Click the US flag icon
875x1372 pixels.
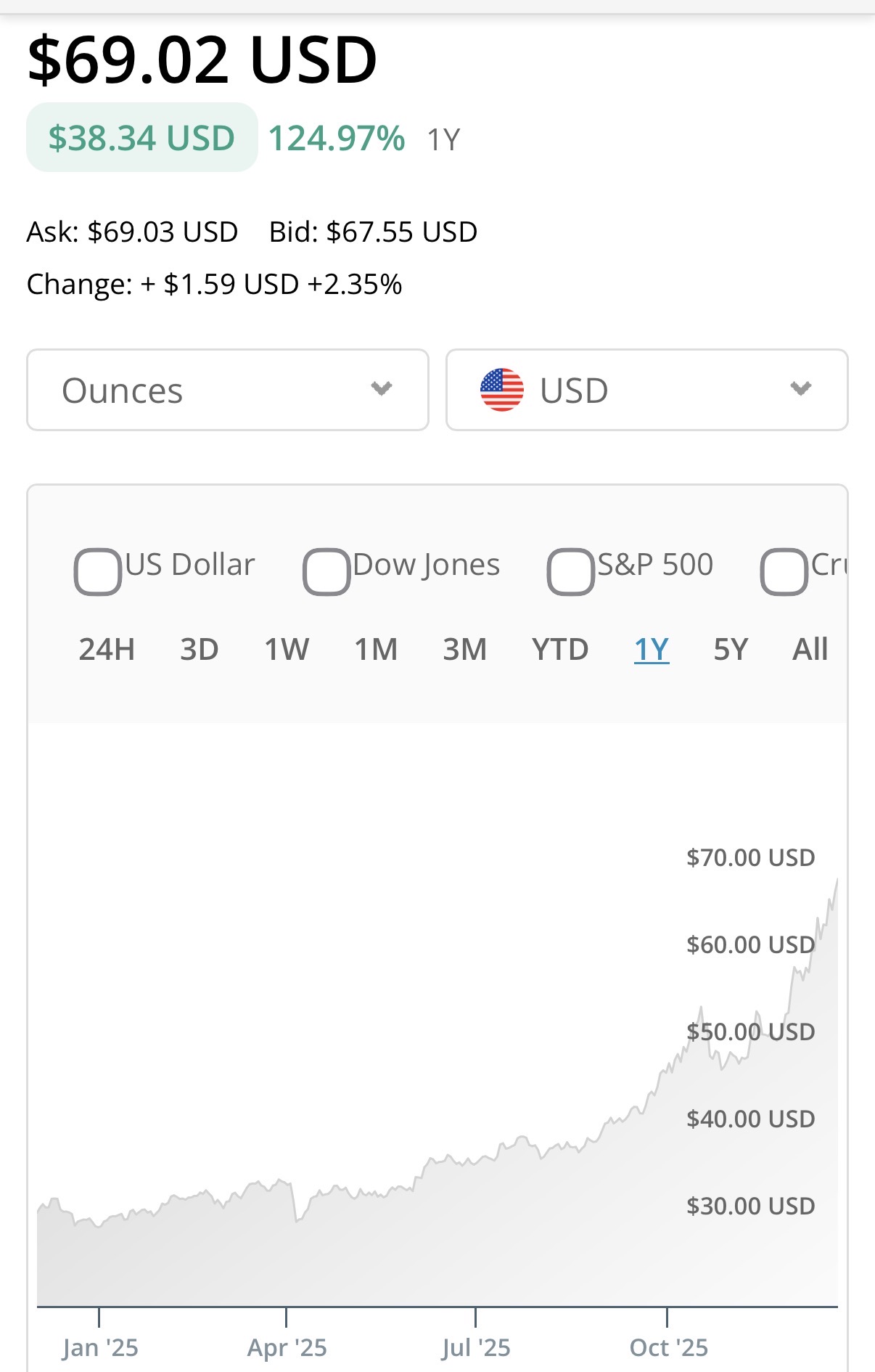(x=501, y=390)
